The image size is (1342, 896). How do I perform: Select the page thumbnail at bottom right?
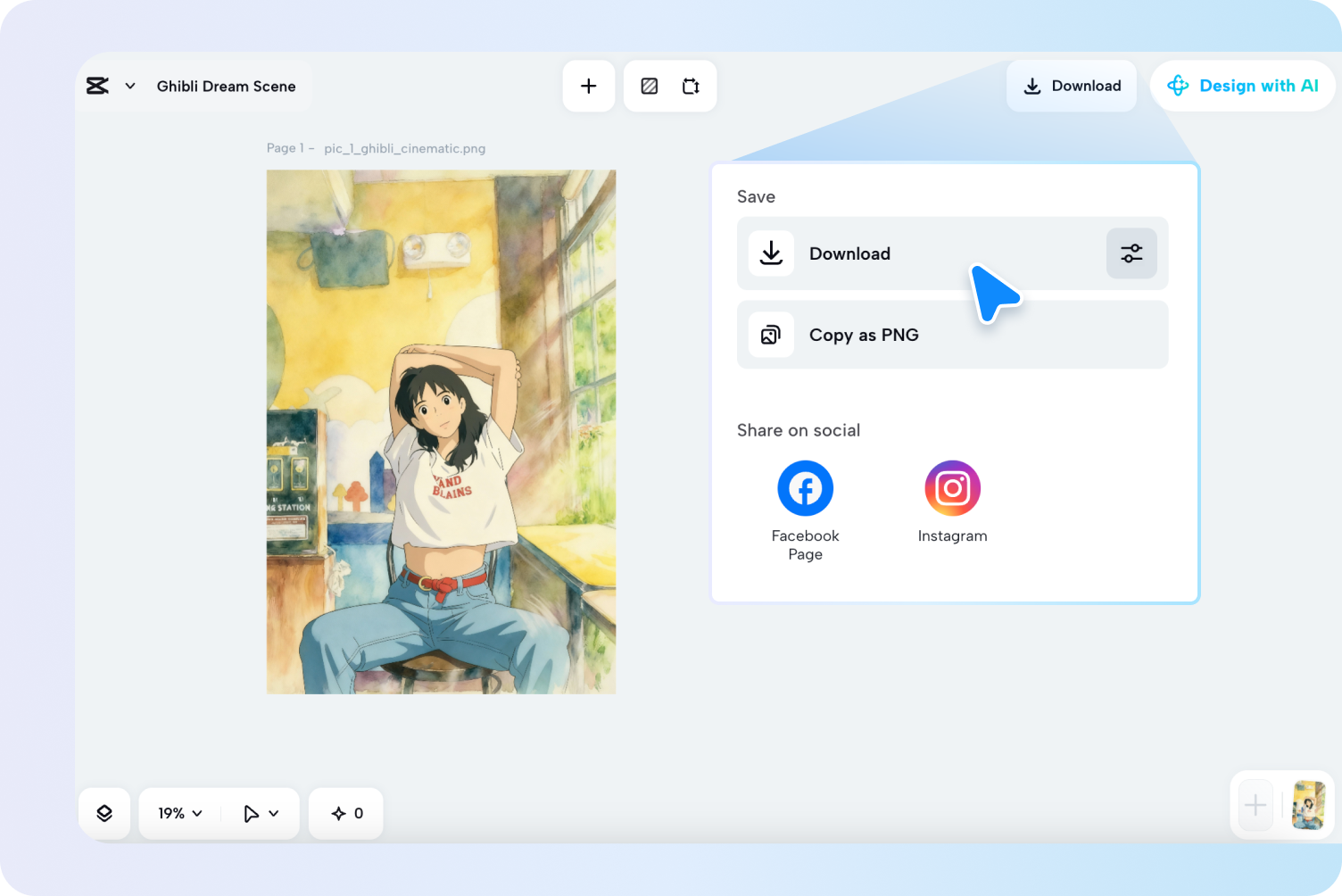[x=1308, y=805]
